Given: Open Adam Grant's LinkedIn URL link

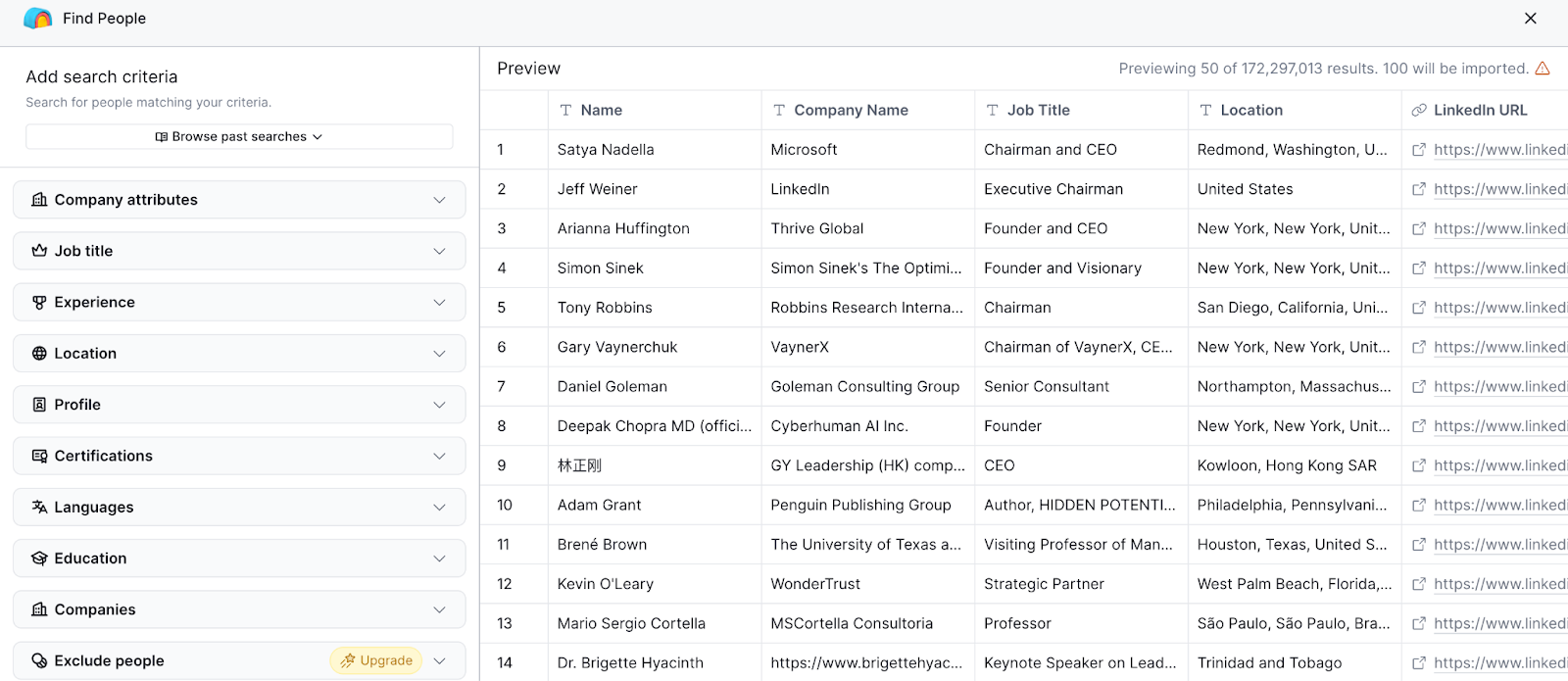Looking at the screenshot, I should (1499, 506).
